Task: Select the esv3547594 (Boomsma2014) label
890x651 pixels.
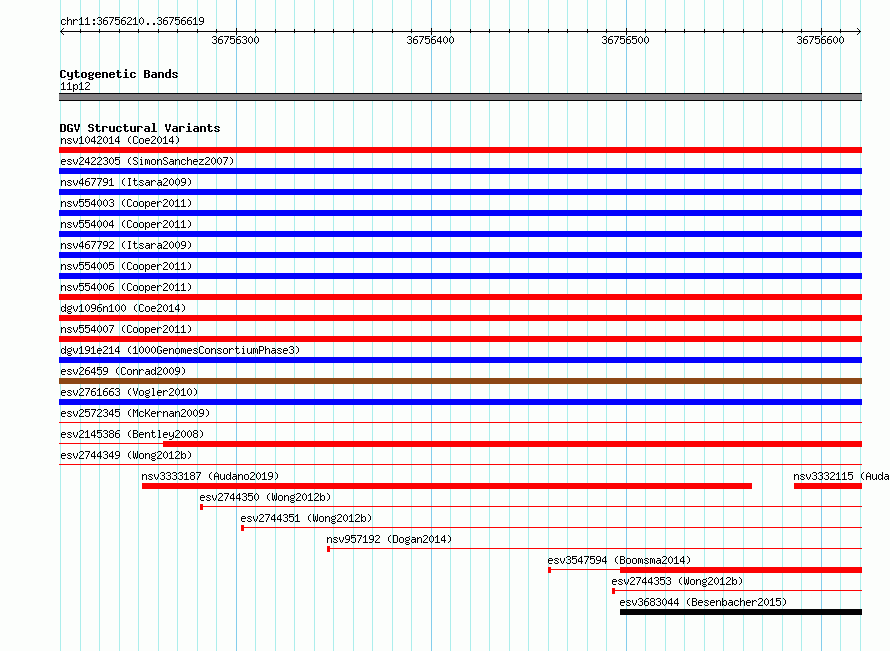Action: coord(619,560)
